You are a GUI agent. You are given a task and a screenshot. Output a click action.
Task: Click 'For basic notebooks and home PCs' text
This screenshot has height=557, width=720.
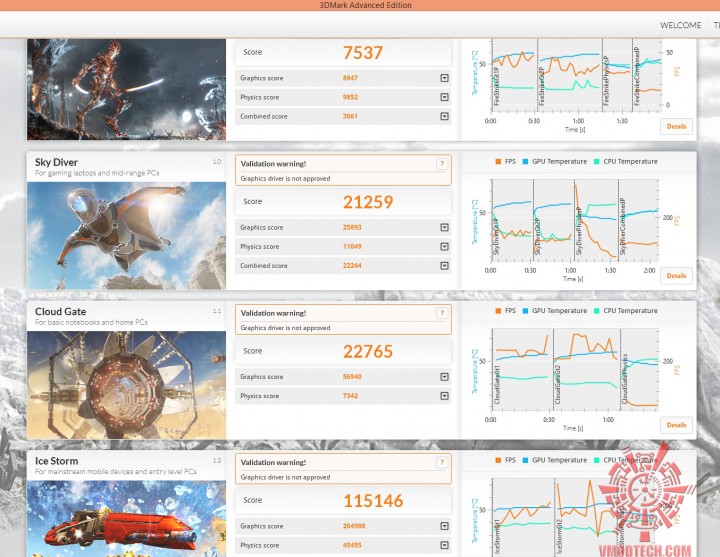[x=91, y=322]
